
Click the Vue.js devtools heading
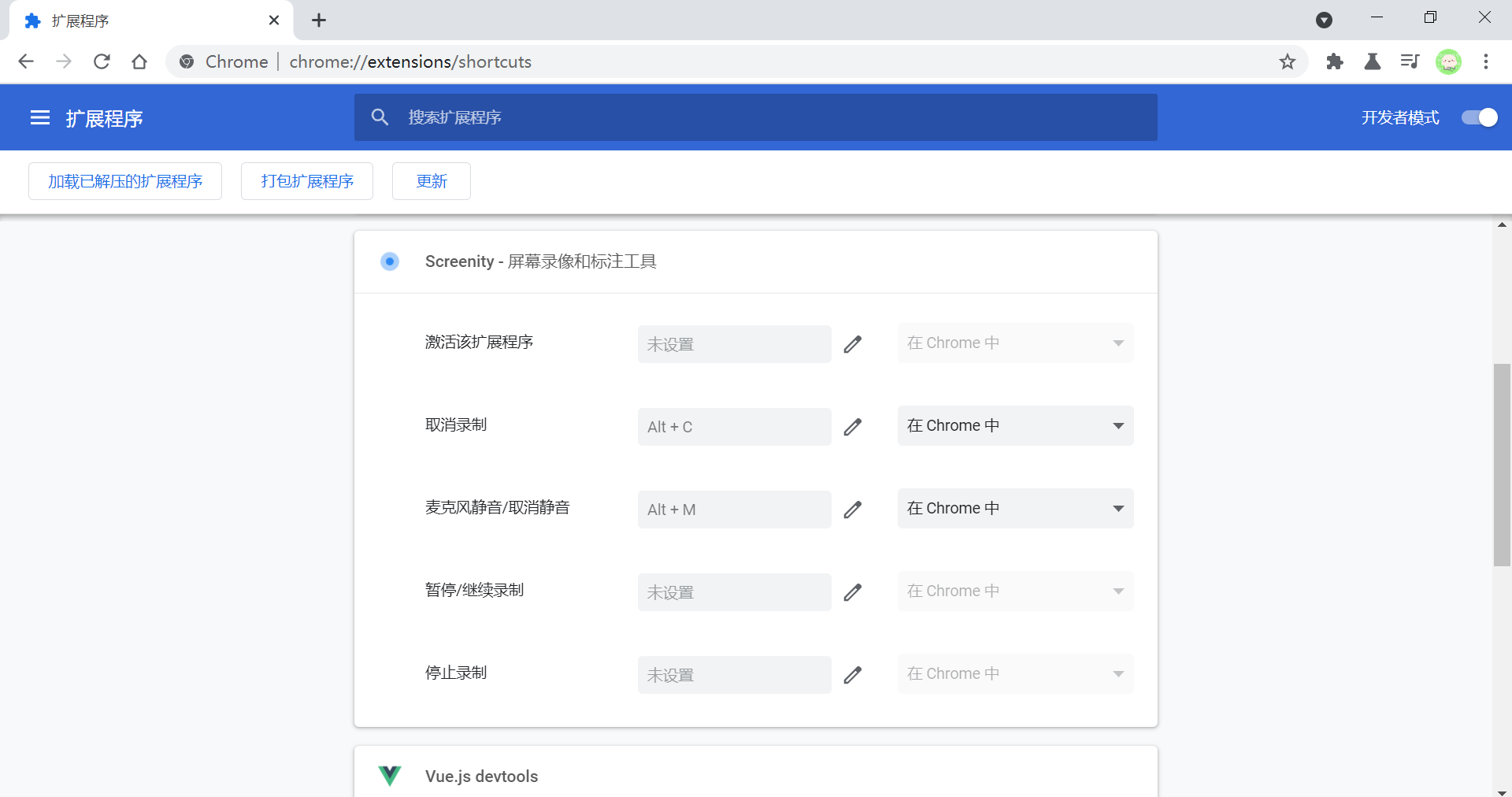[482, 777]
